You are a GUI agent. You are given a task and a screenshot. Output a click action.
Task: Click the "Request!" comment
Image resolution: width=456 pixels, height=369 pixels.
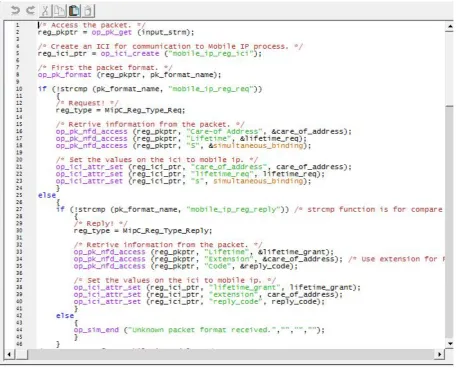coord(87,103)
